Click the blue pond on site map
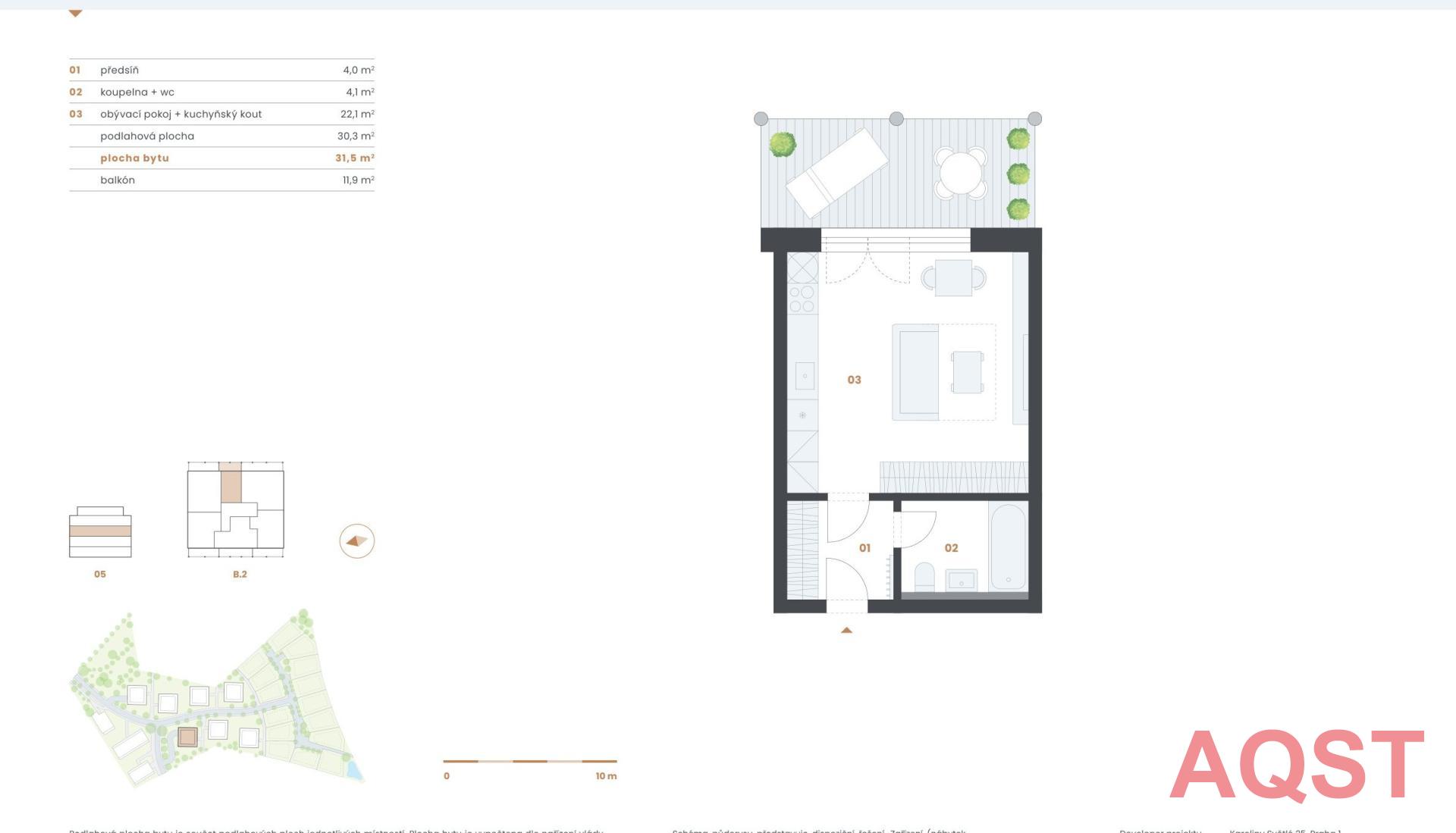 (x=354, y=772)
